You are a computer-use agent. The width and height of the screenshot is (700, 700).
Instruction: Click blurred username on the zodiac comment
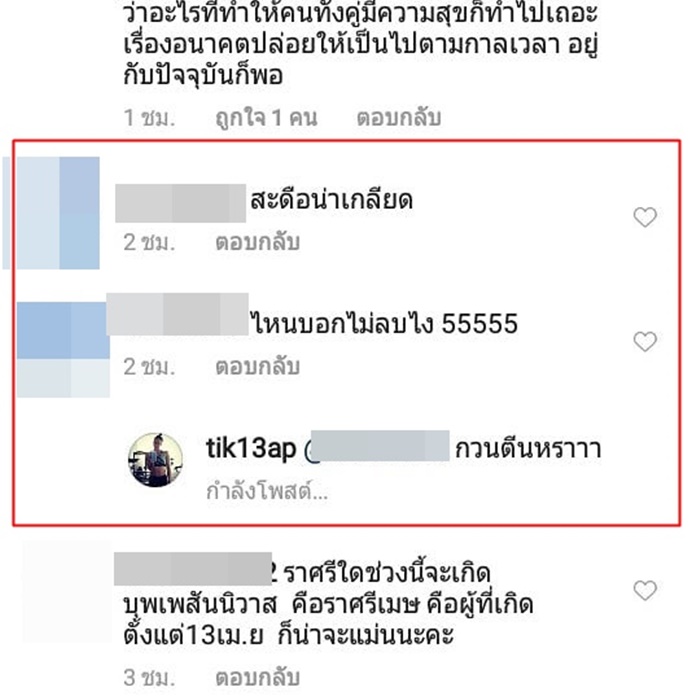(x=193, y=569)
